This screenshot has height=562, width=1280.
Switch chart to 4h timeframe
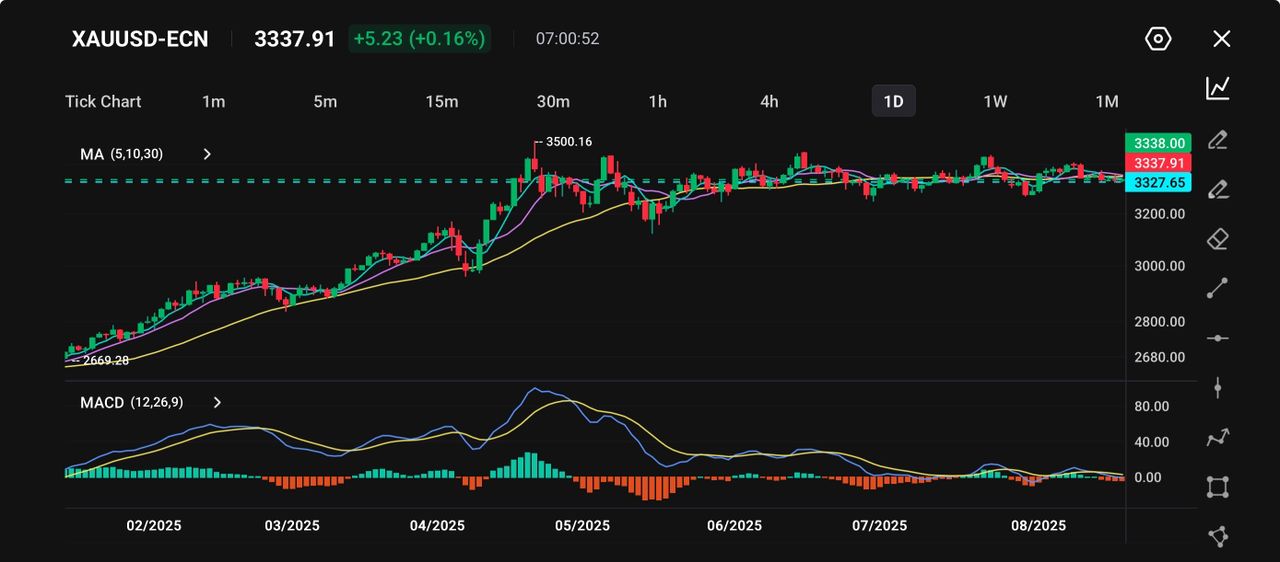tap(768, 101)
